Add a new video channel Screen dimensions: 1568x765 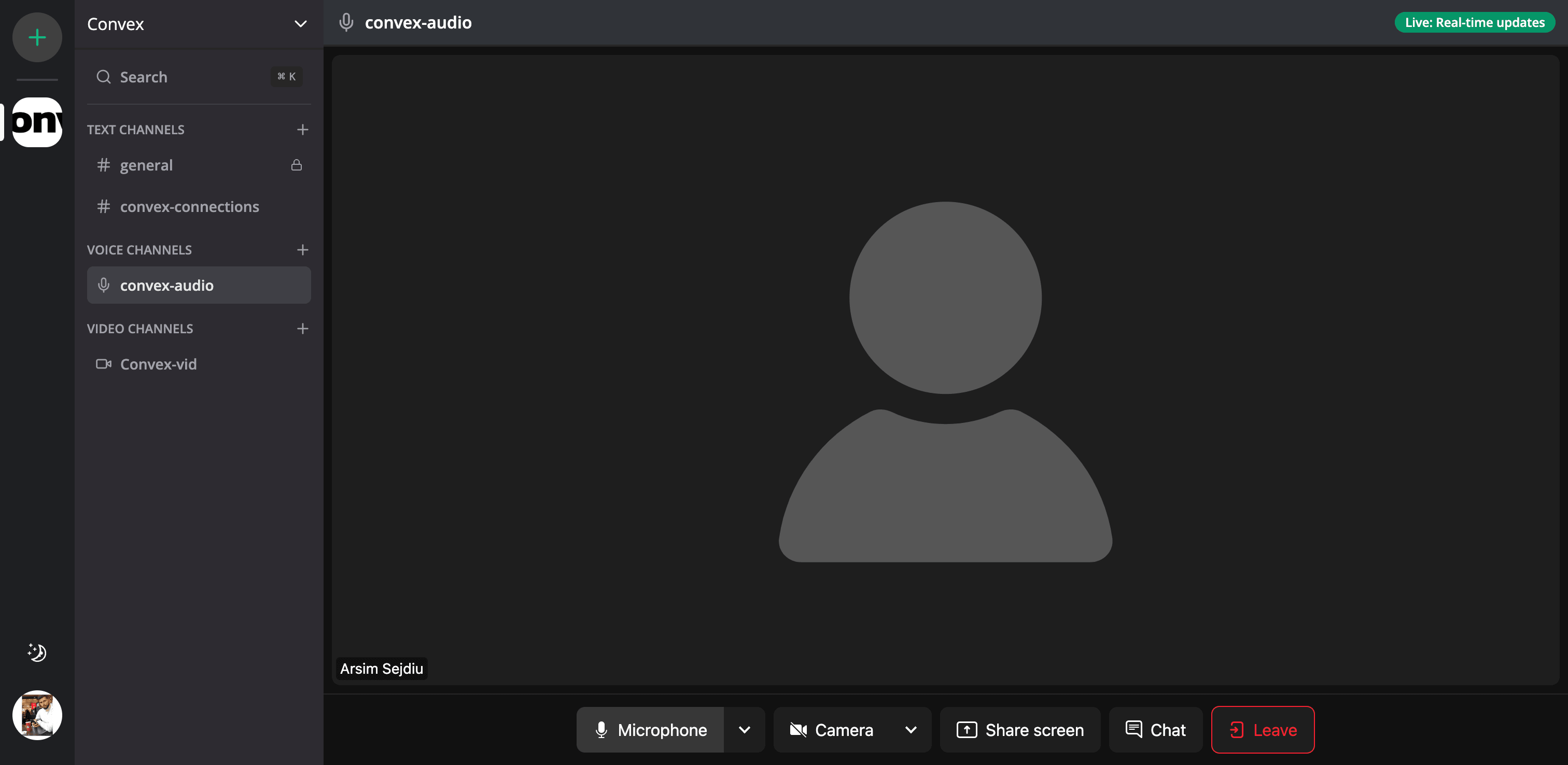click(302, 329)
